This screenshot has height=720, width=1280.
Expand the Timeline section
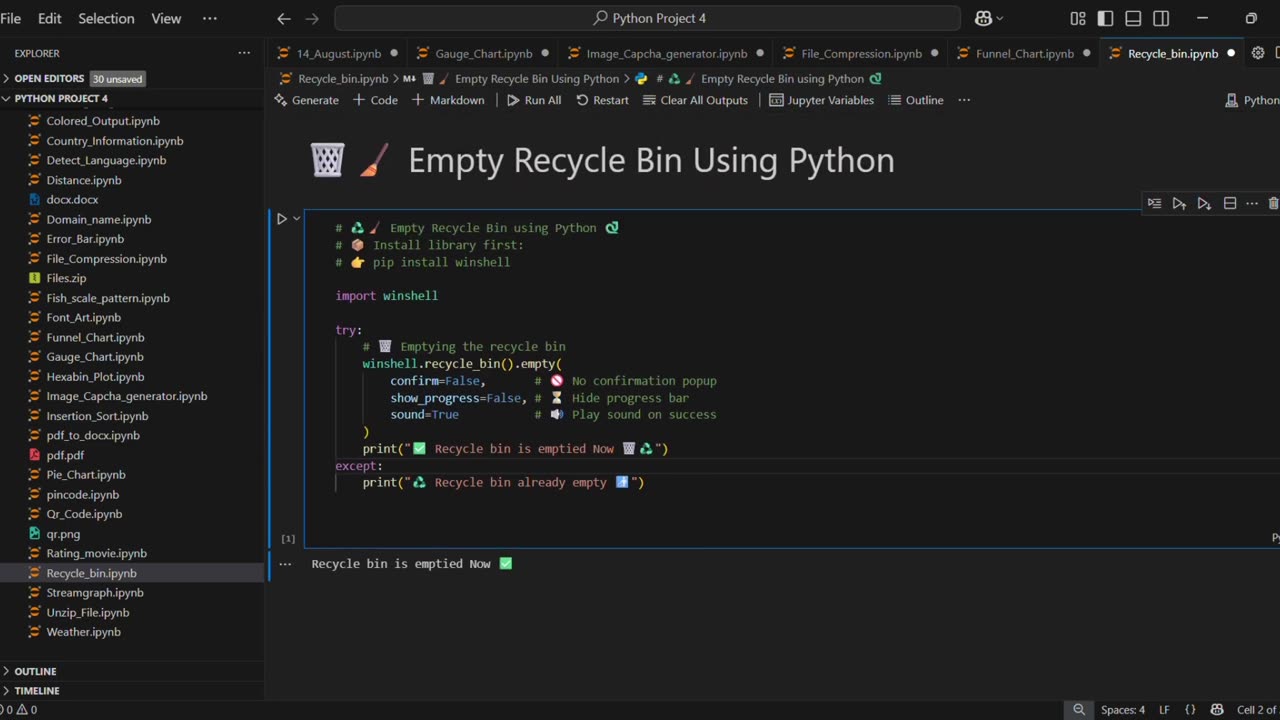[x=36, y=691]
